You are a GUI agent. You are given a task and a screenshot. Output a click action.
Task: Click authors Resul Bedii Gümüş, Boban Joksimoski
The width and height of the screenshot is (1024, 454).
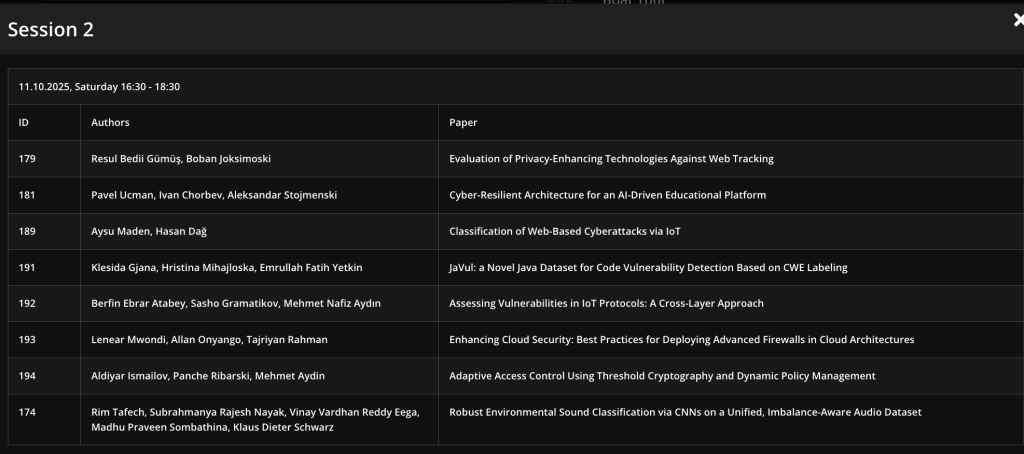coord(180,159)
